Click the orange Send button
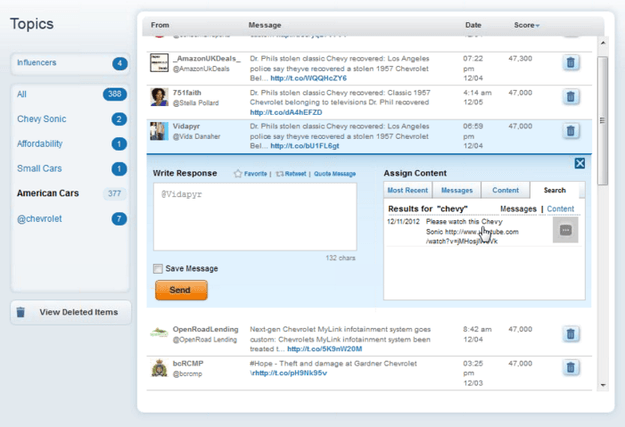This screenshot has height=427, width=625. 181,290
